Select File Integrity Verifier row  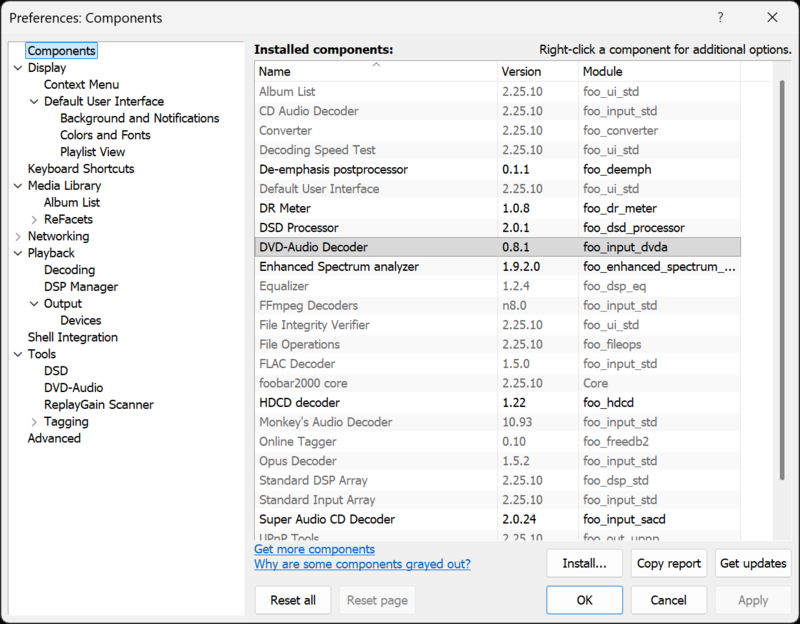coord(497,325)
